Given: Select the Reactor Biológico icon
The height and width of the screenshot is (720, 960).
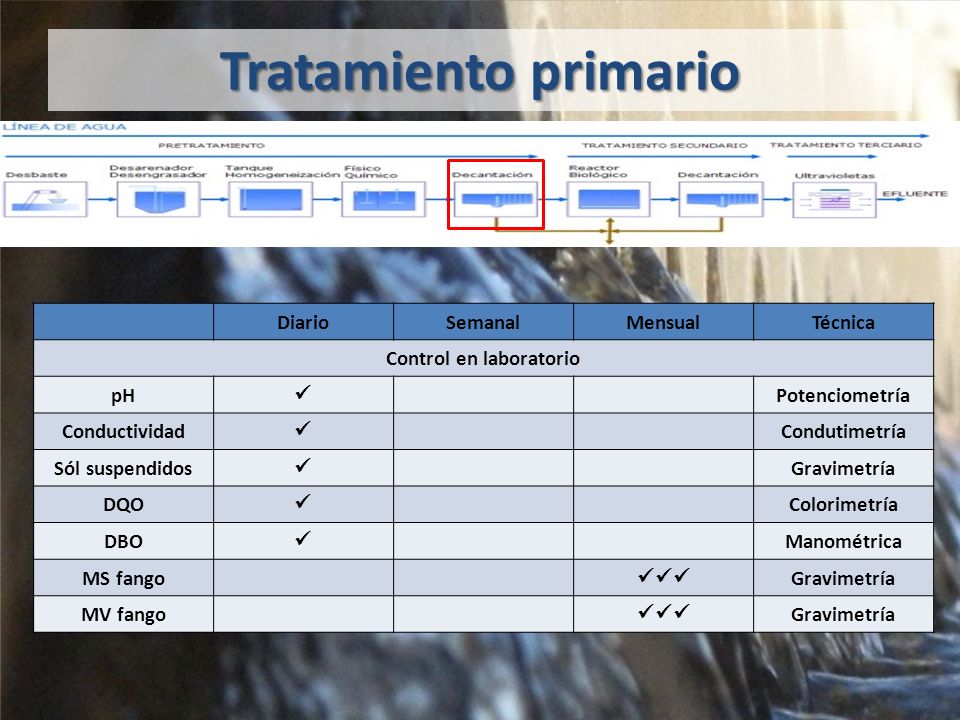Looking at the screenshot, I should tap(609, 200).
